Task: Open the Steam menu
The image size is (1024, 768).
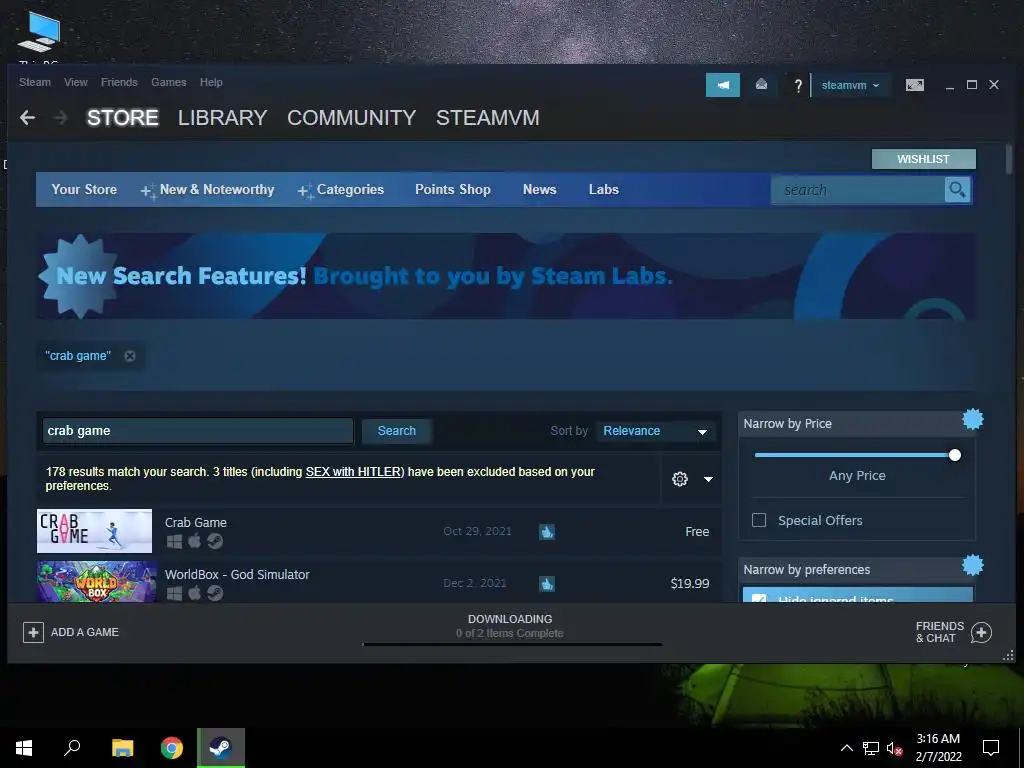Action: (x=35, y=82)
